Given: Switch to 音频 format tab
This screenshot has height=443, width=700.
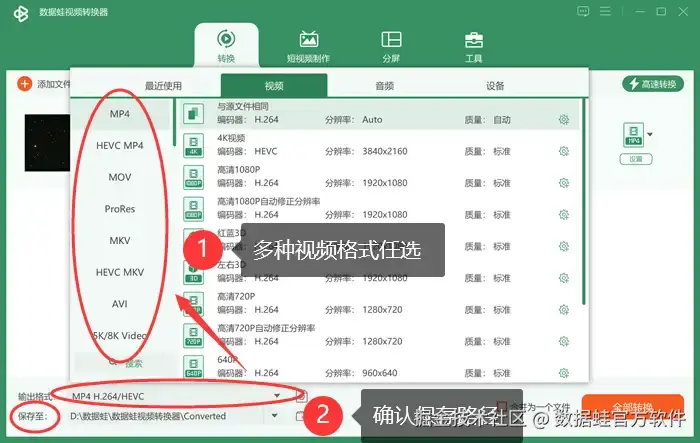Looking at the screenshot, I should [384, 86].
